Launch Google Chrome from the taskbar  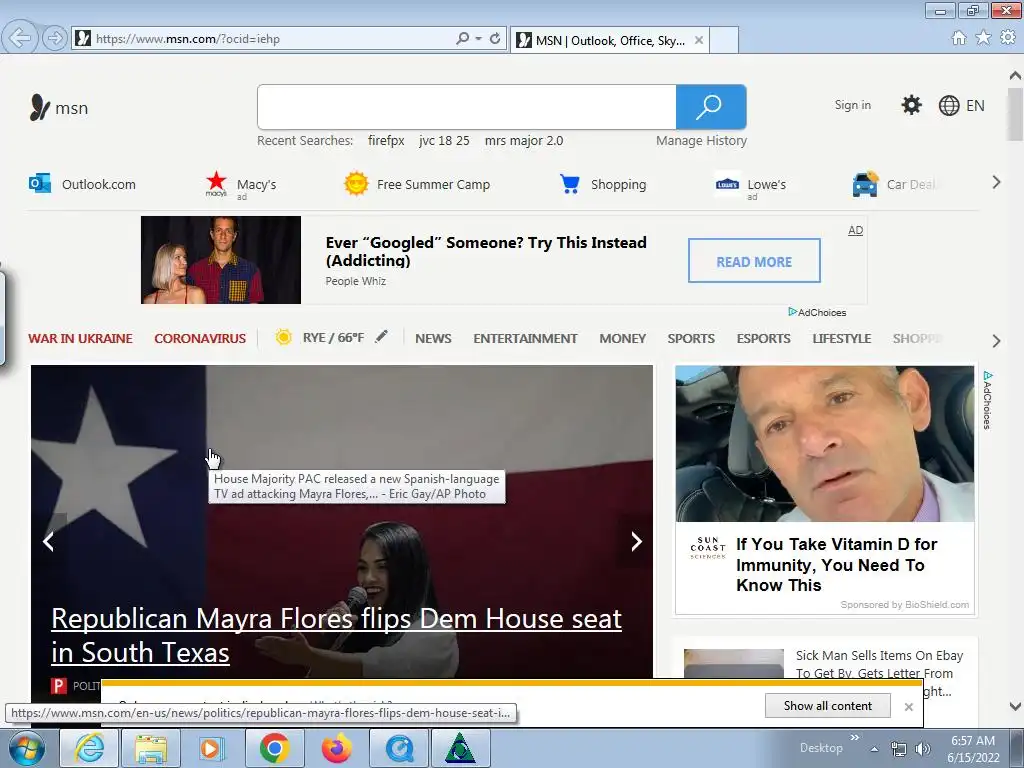click(x=274, y=748)
